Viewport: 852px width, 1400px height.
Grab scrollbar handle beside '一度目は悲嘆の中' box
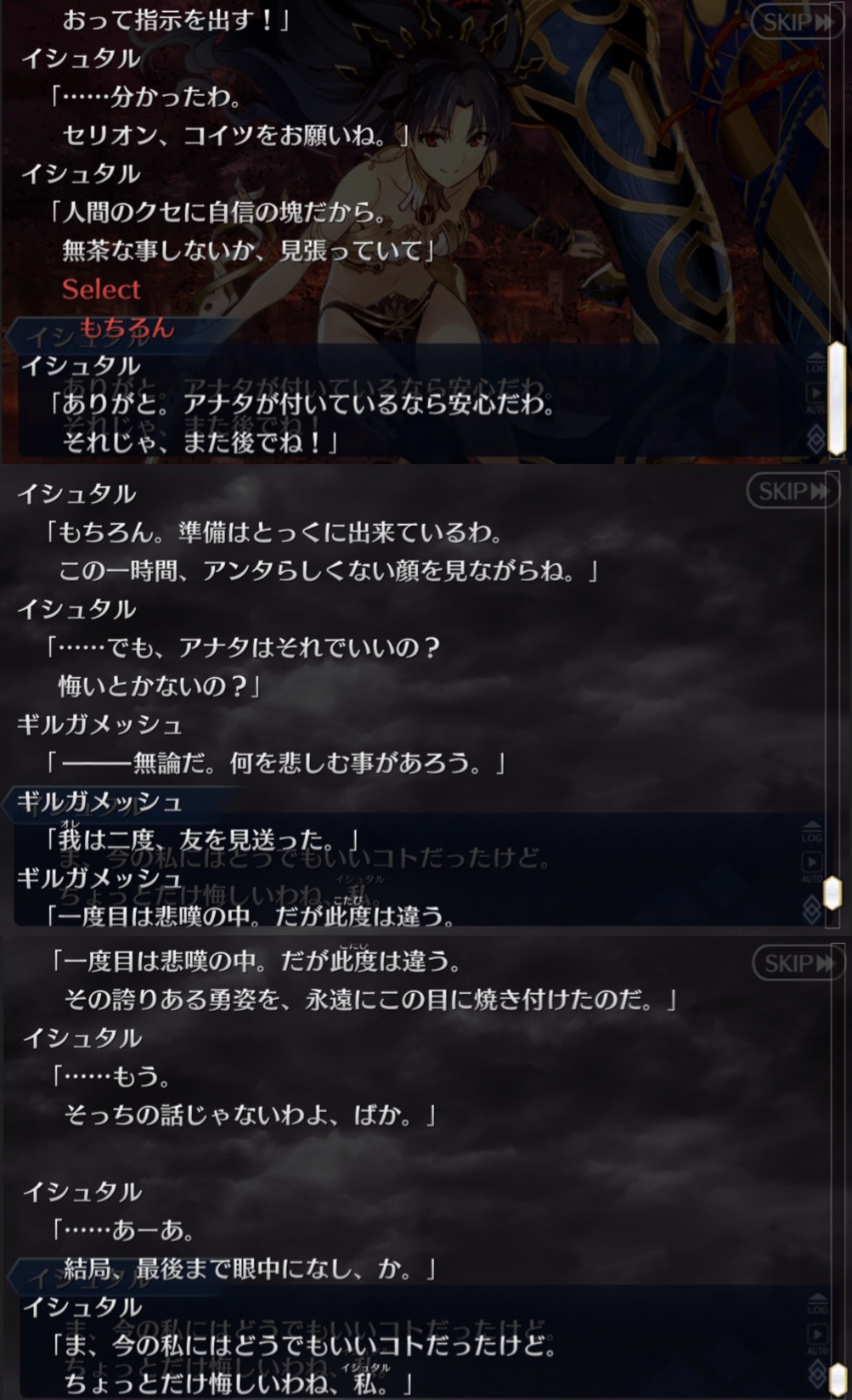coord(833,892)
